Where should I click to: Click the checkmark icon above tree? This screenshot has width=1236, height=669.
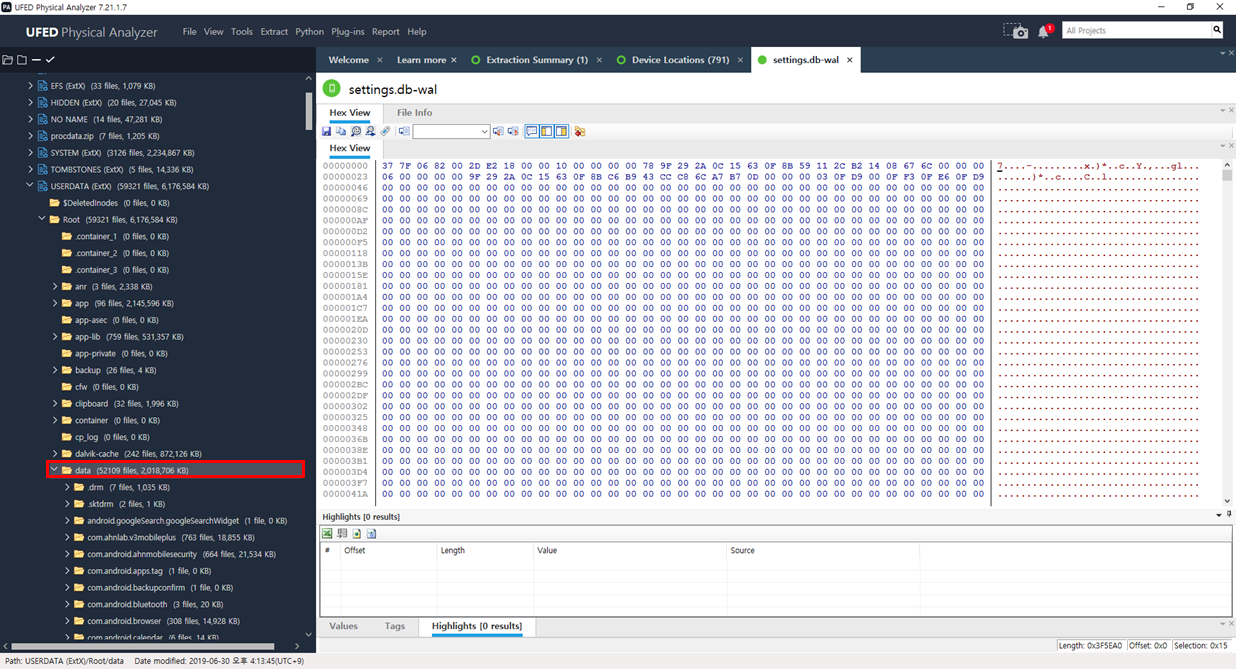point(50,60)
